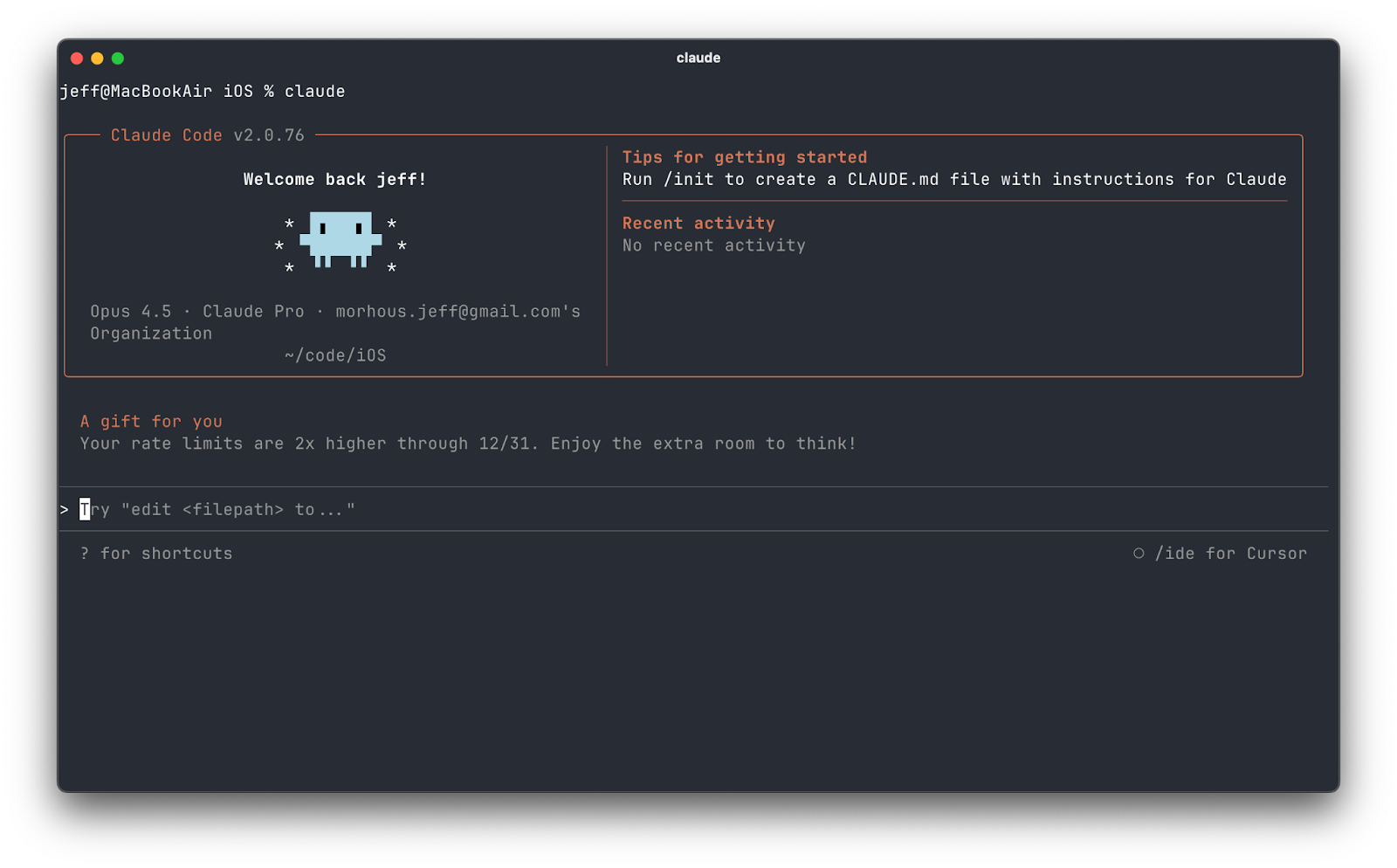Expand the Recent activity section

(x=698, y=223)
